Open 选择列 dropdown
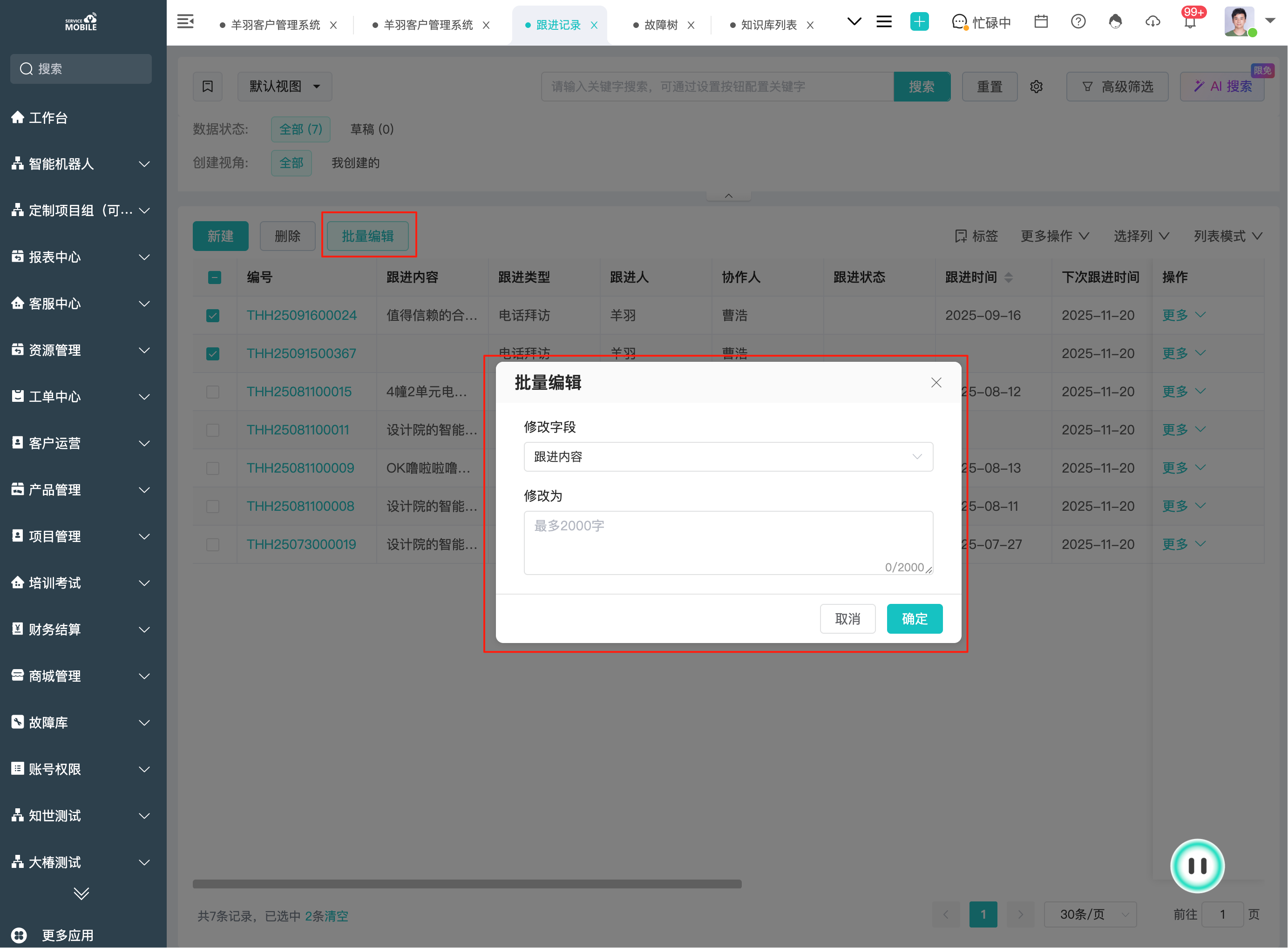This screenshot has width=1288, height=948. [1141, 236]
